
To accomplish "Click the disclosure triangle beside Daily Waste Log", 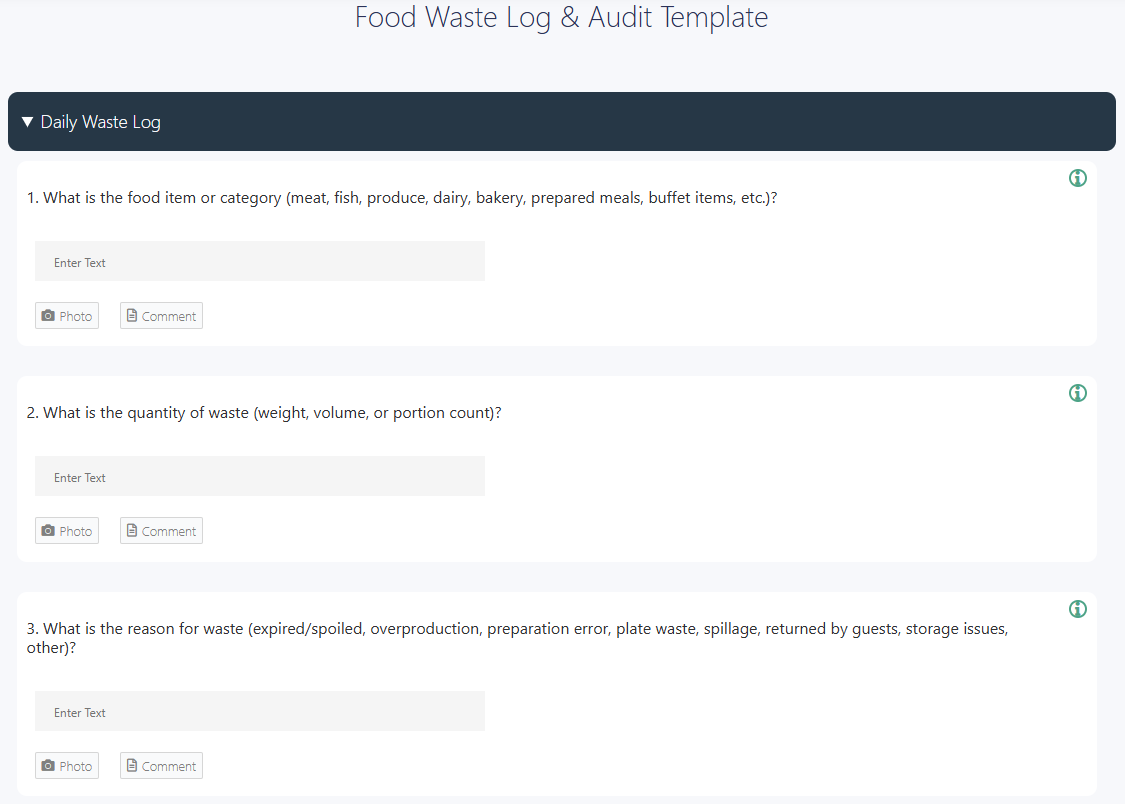I will [x=28, y=121].
